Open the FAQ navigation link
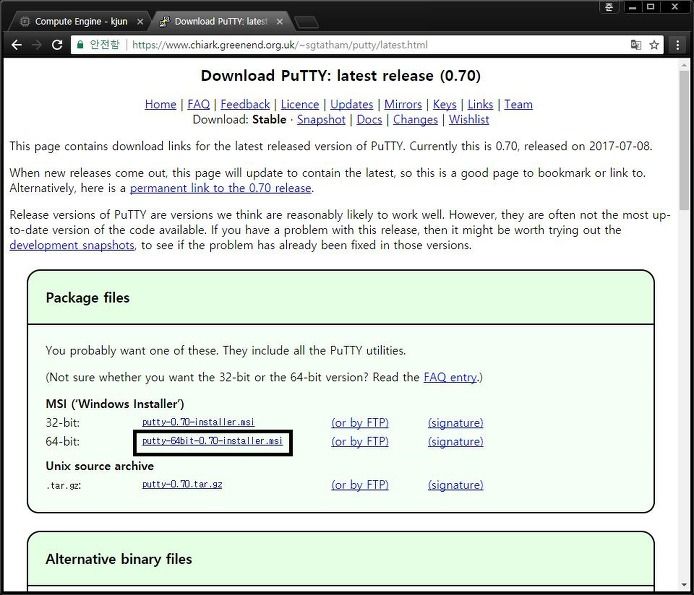Viewport: 694px width, 595px height. coord(198,104)
